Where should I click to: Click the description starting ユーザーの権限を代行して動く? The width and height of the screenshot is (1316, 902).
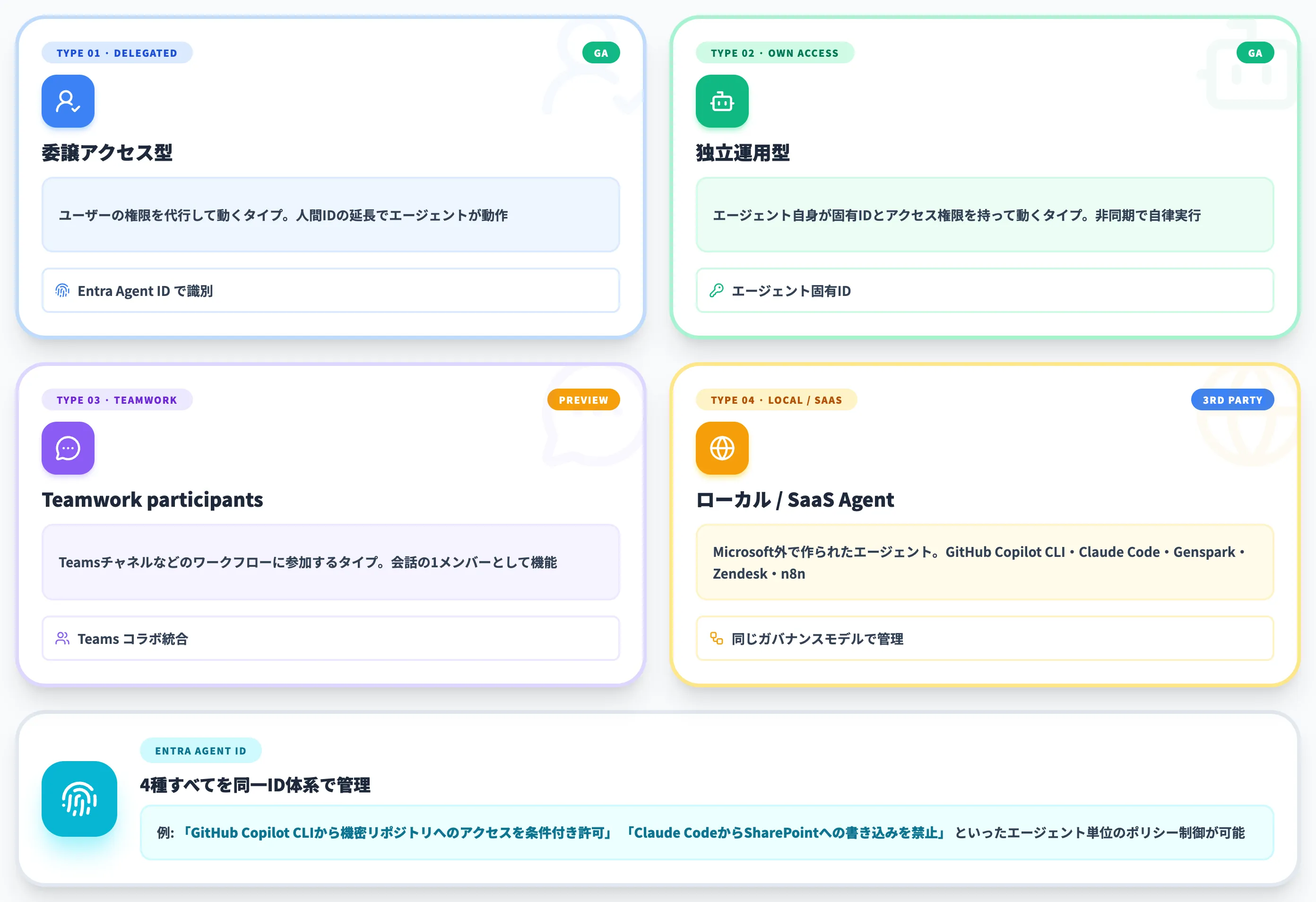pyautogui.click(x=331, y=215)
